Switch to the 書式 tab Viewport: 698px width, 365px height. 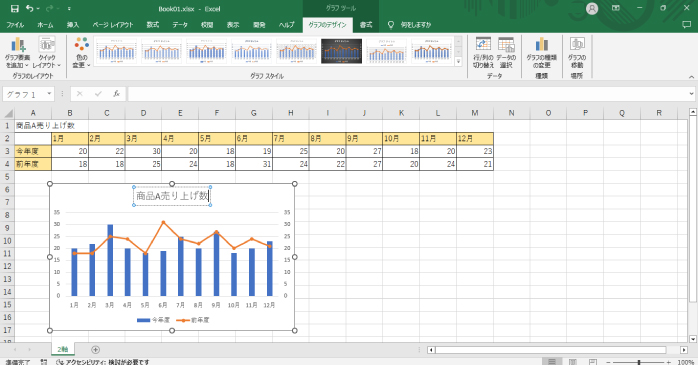click(366, 25)
